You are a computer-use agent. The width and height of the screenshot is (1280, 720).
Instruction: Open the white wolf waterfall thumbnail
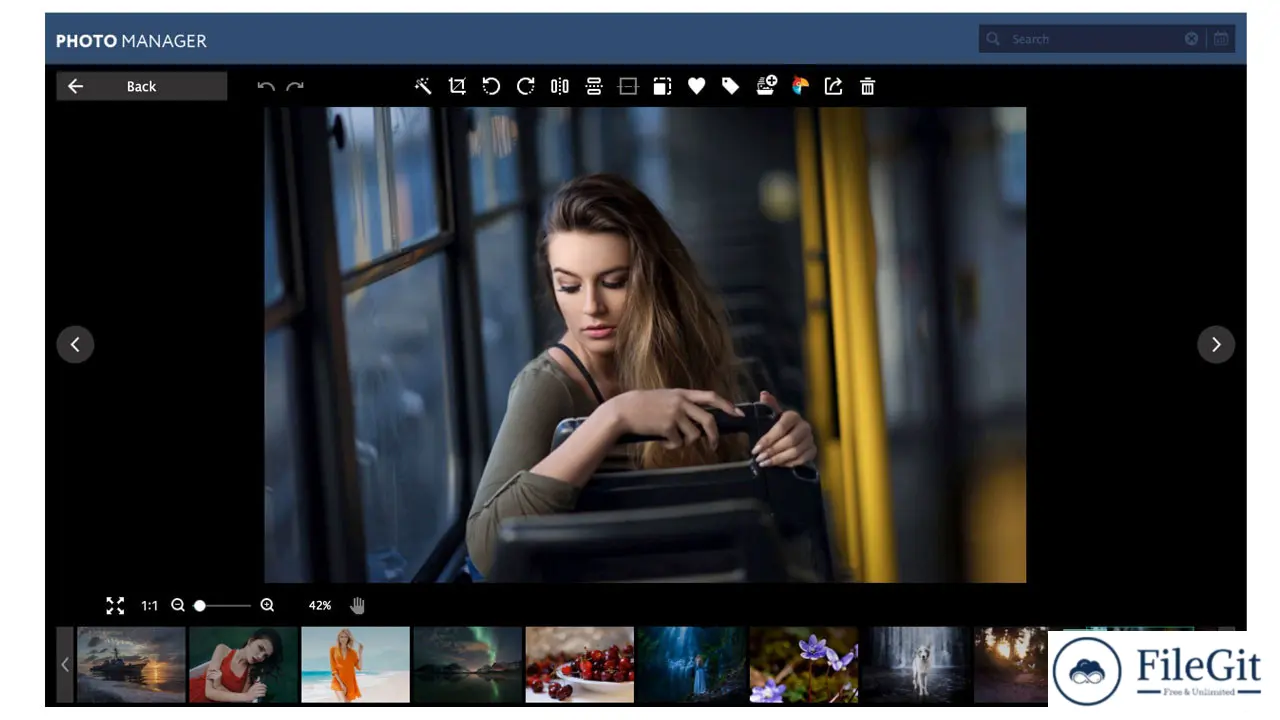click(915, 664)
